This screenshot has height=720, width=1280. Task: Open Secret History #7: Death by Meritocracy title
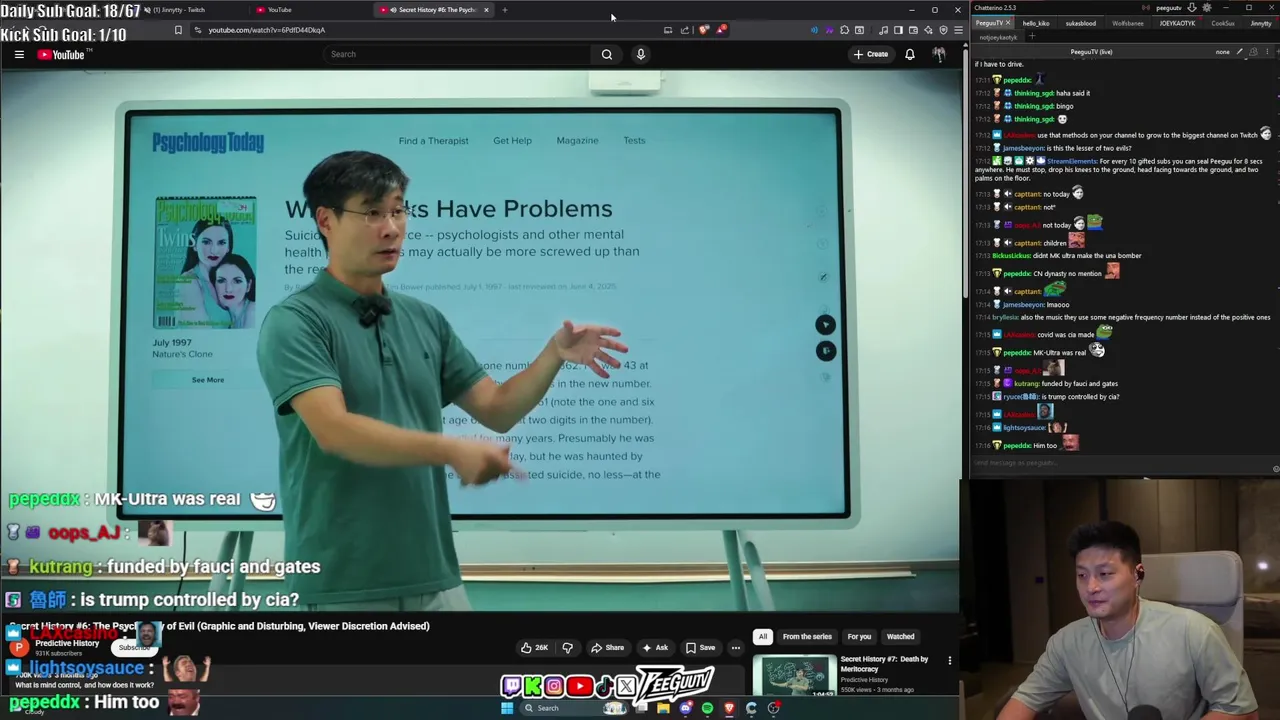[x=884, y=664]
